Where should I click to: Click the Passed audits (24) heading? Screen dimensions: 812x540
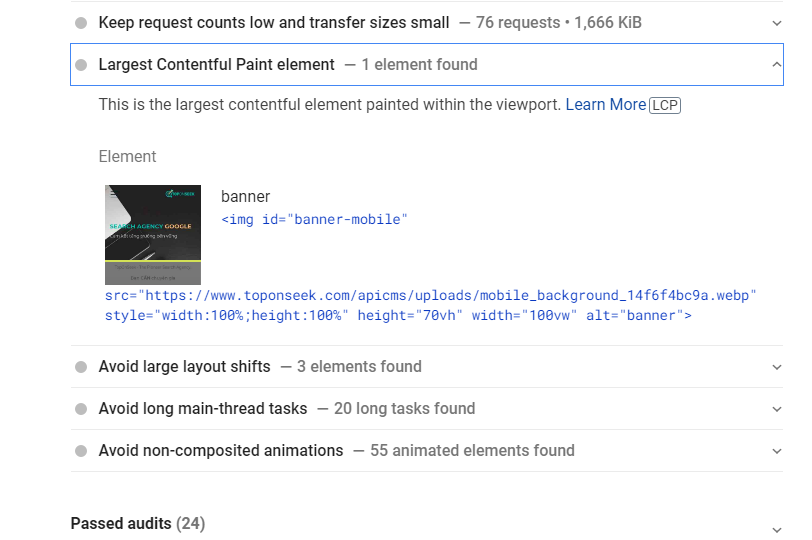pos(137,524)
